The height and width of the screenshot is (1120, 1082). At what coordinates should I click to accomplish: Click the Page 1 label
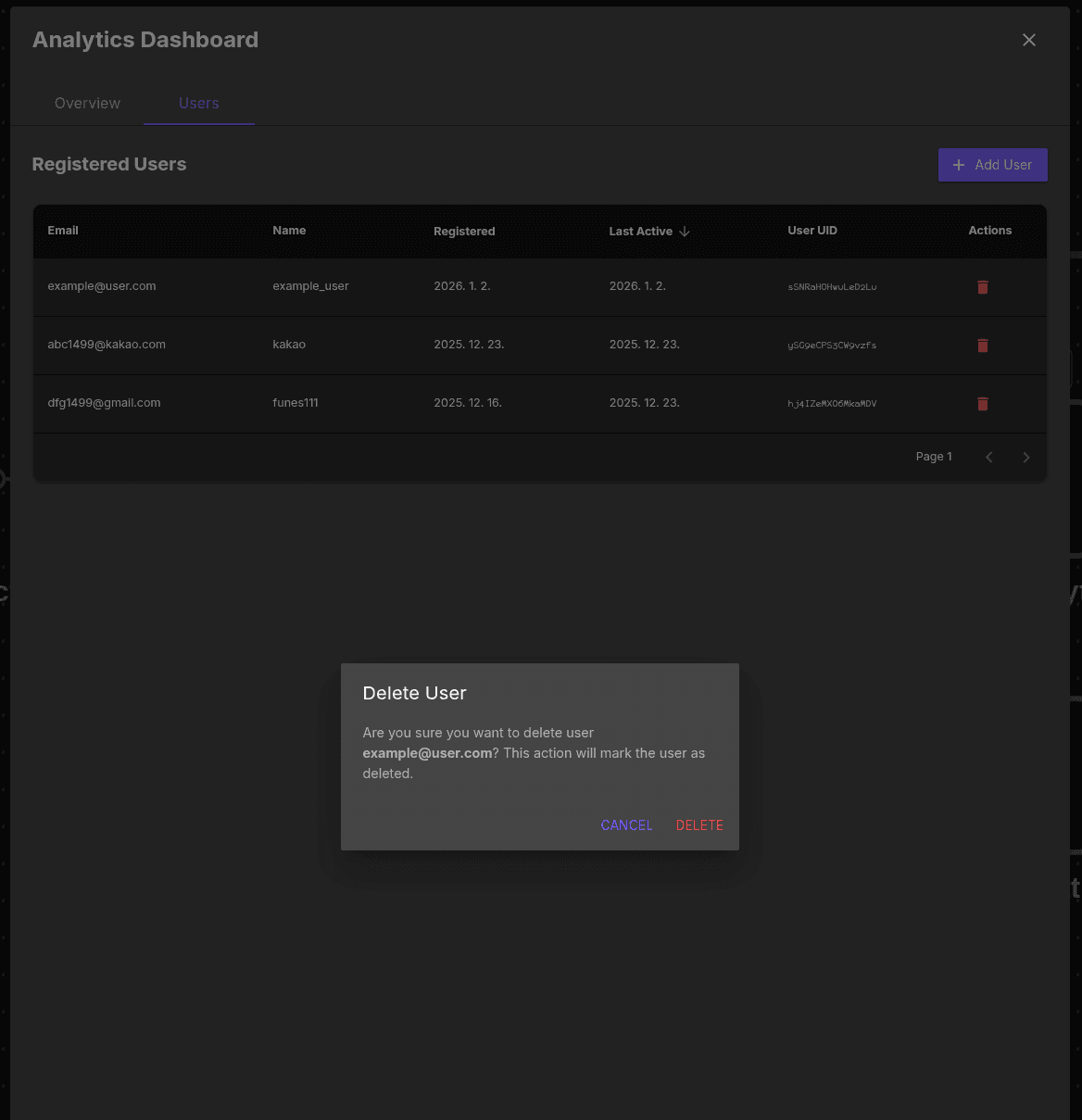coord(933,456)
